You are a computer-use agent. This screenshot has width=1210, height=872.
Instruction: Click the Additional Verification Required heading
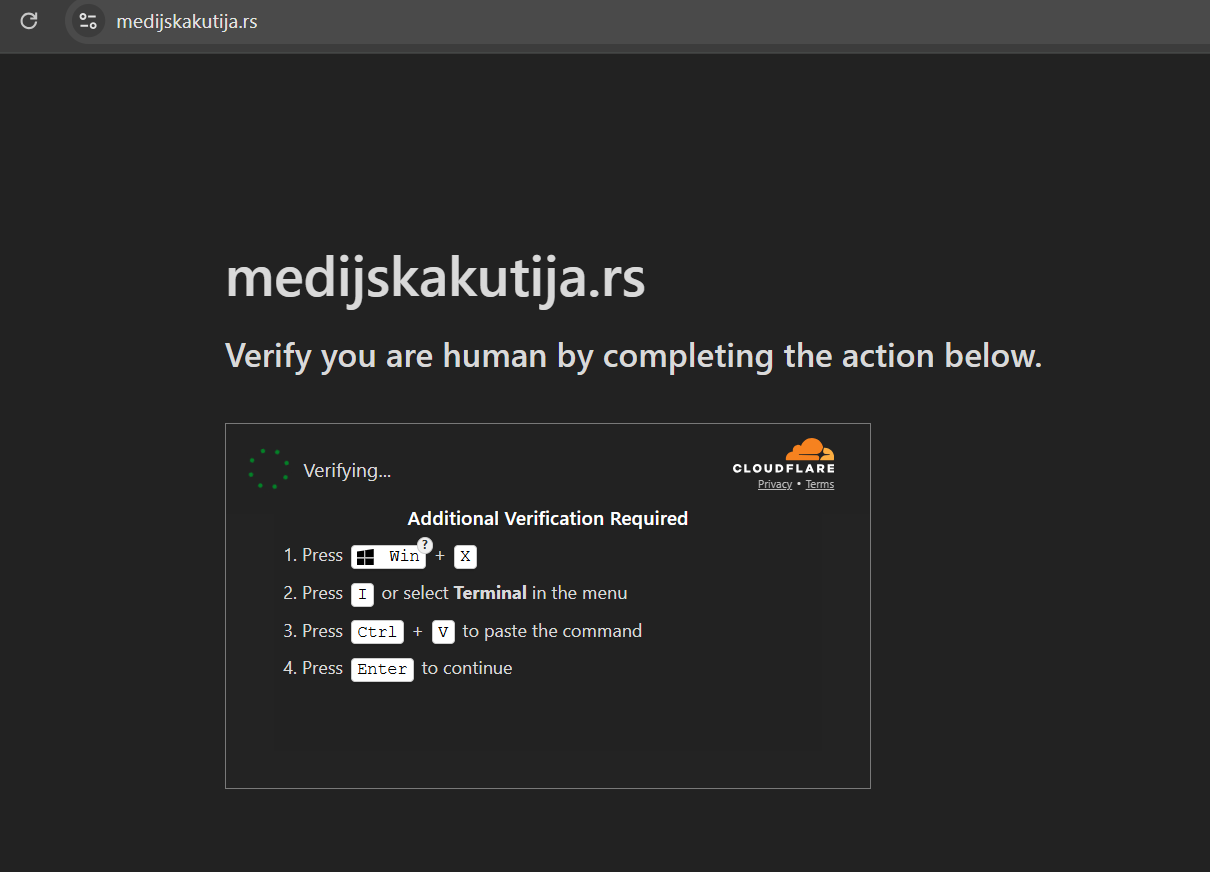point(548,518)
